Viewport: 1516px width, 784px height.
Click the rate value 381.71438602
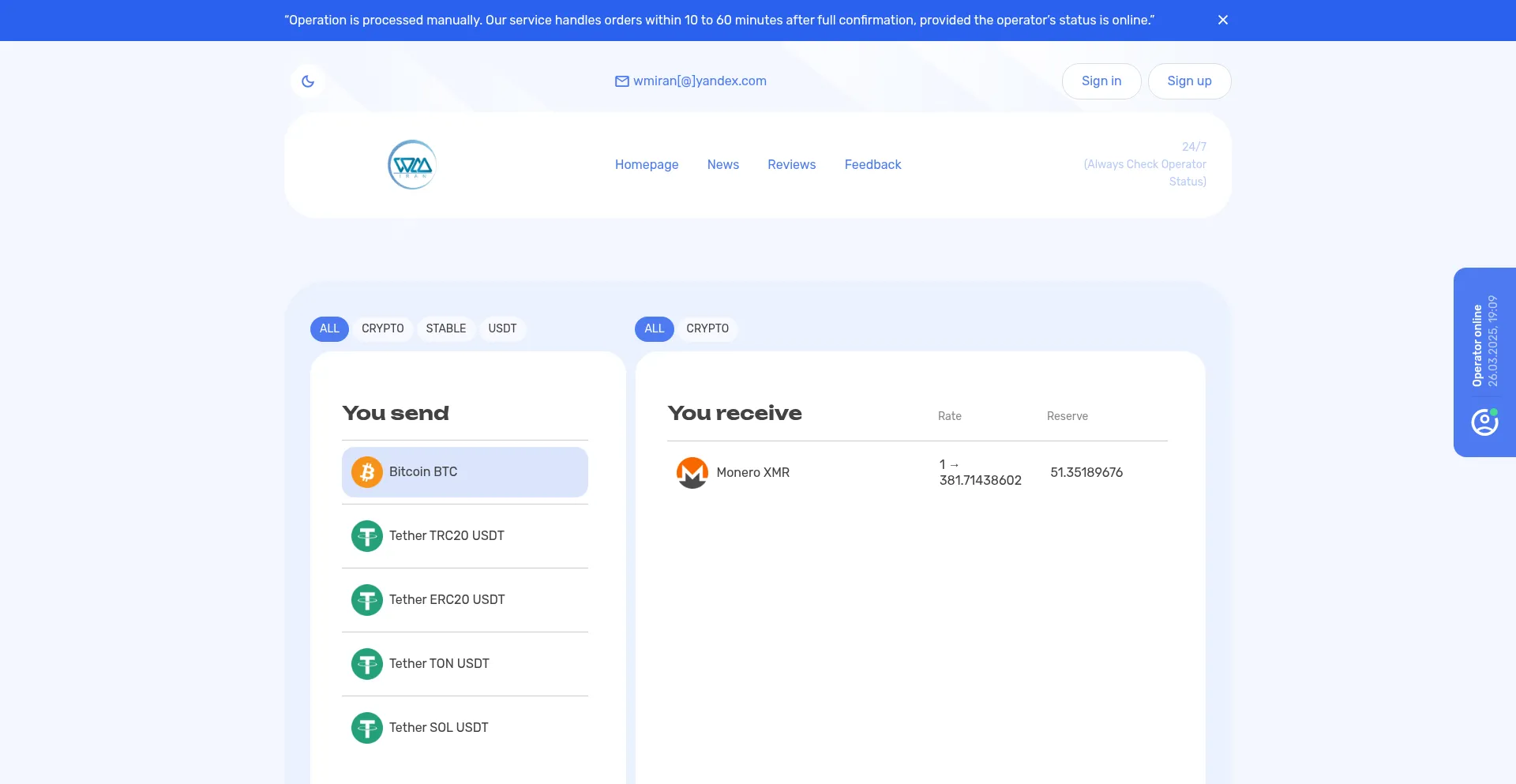point(981,480)
